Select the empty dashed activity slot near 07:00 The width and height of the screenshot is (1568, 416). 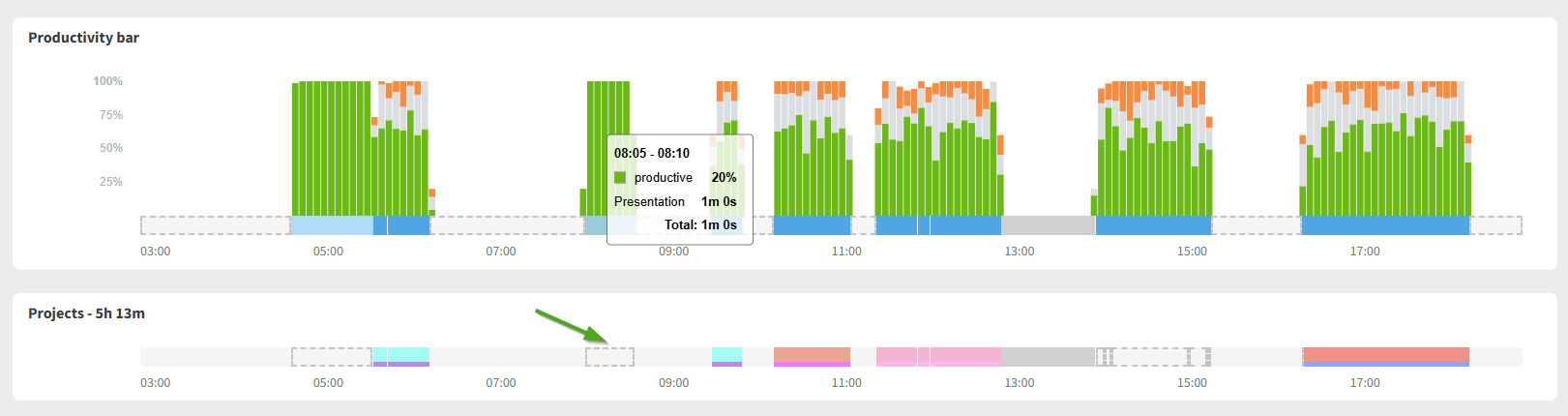[506, 225]
